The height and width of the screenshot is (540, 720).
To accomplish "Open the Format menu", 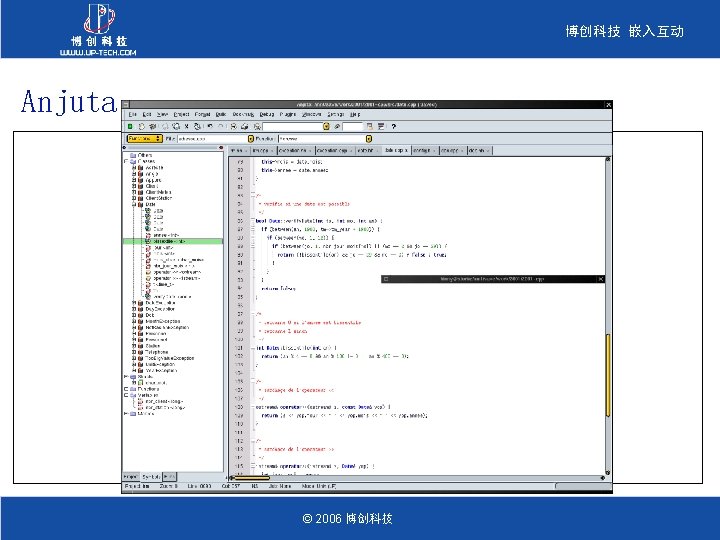I will 202,114.
